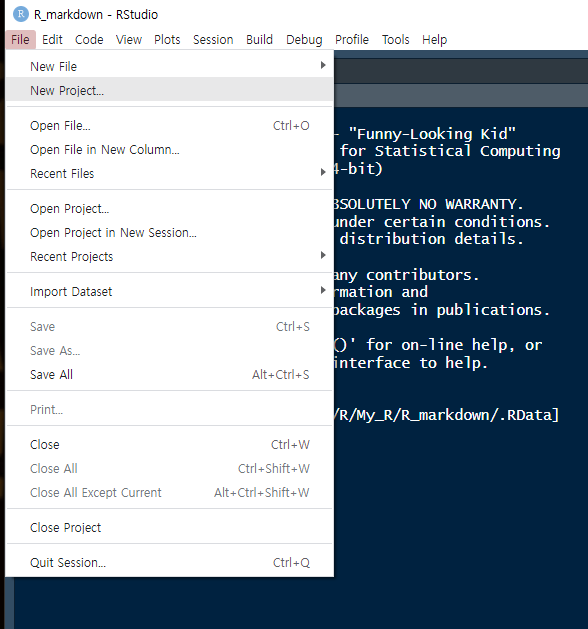Choose Open Project in New Session...
Screen dimensions: 588x629
(x=170, y=233)
